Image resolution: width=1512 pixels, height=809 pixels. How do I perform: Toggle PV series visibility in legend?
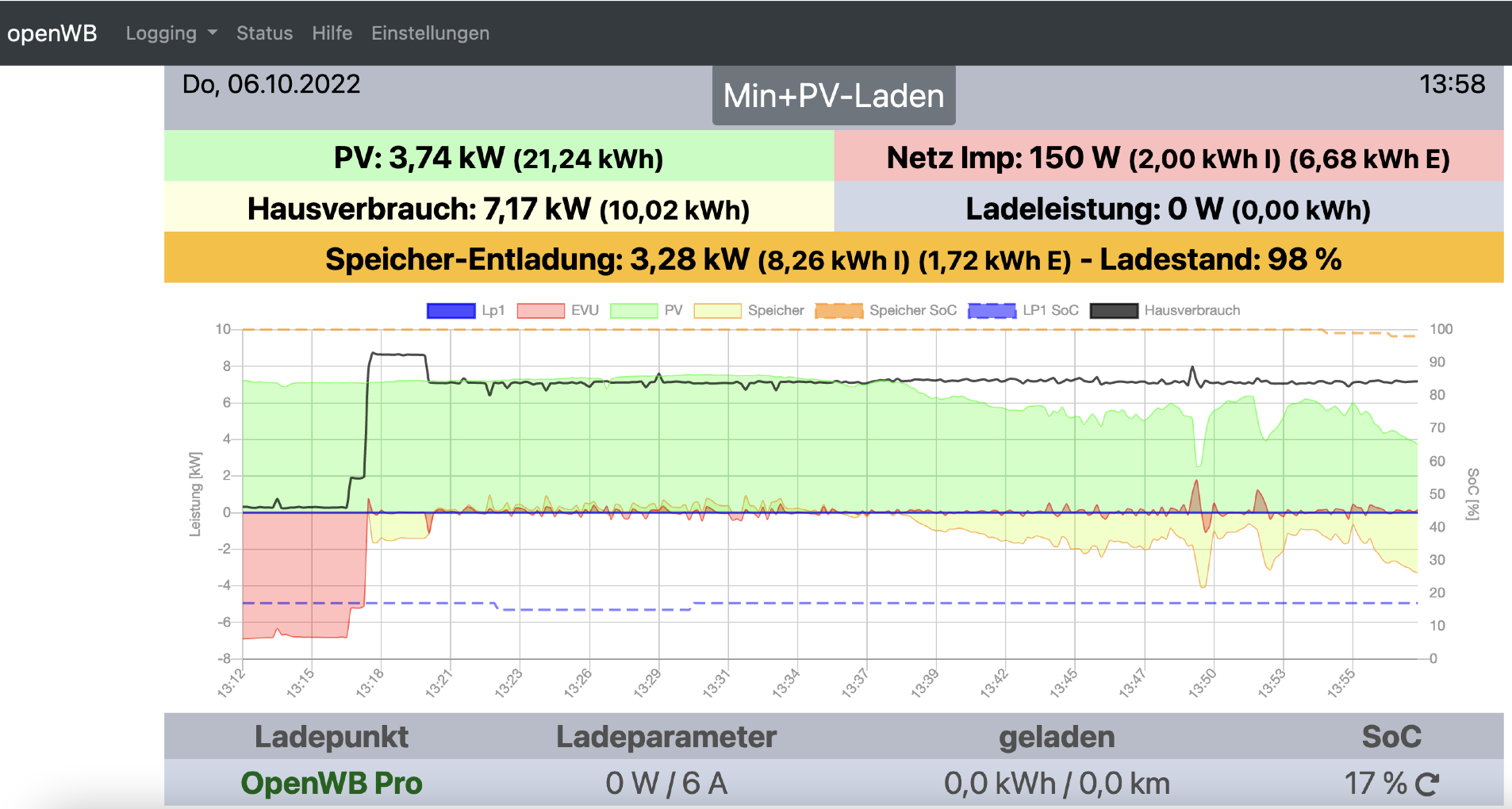(647, 311)
